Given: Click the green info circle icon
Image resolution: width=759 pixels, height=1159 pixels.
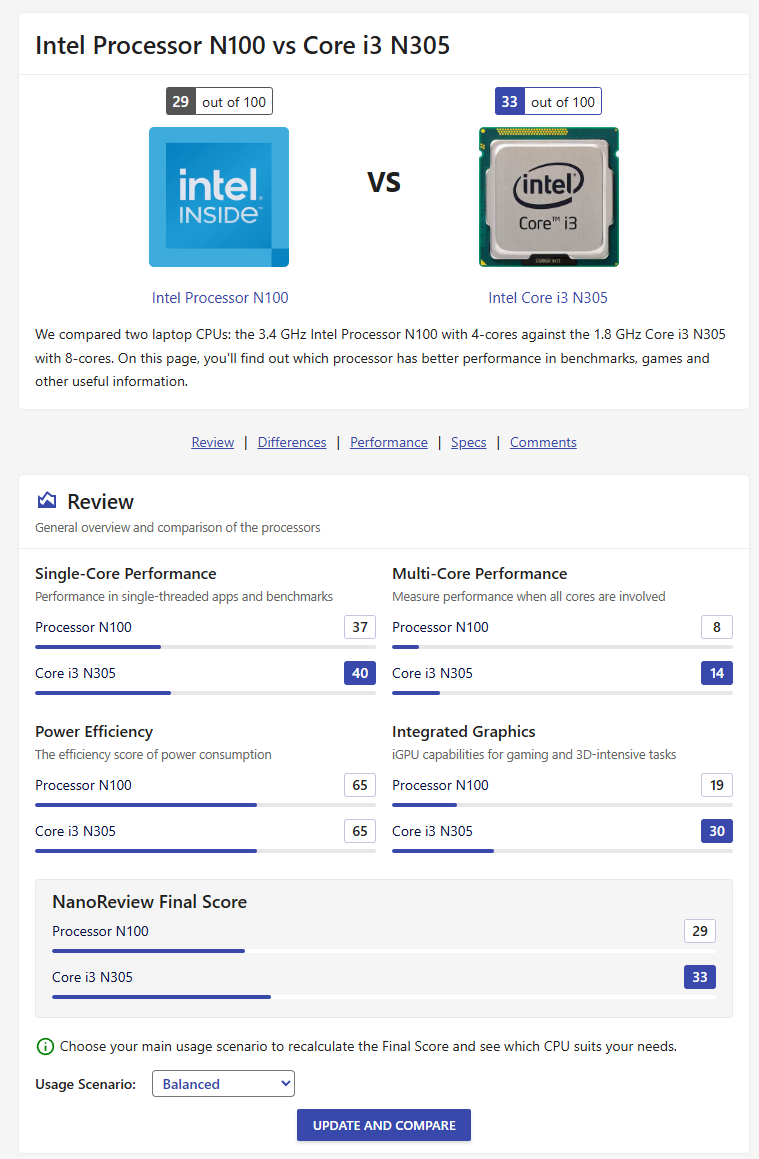Looking at the screenshot, I should pos(44,1046).
